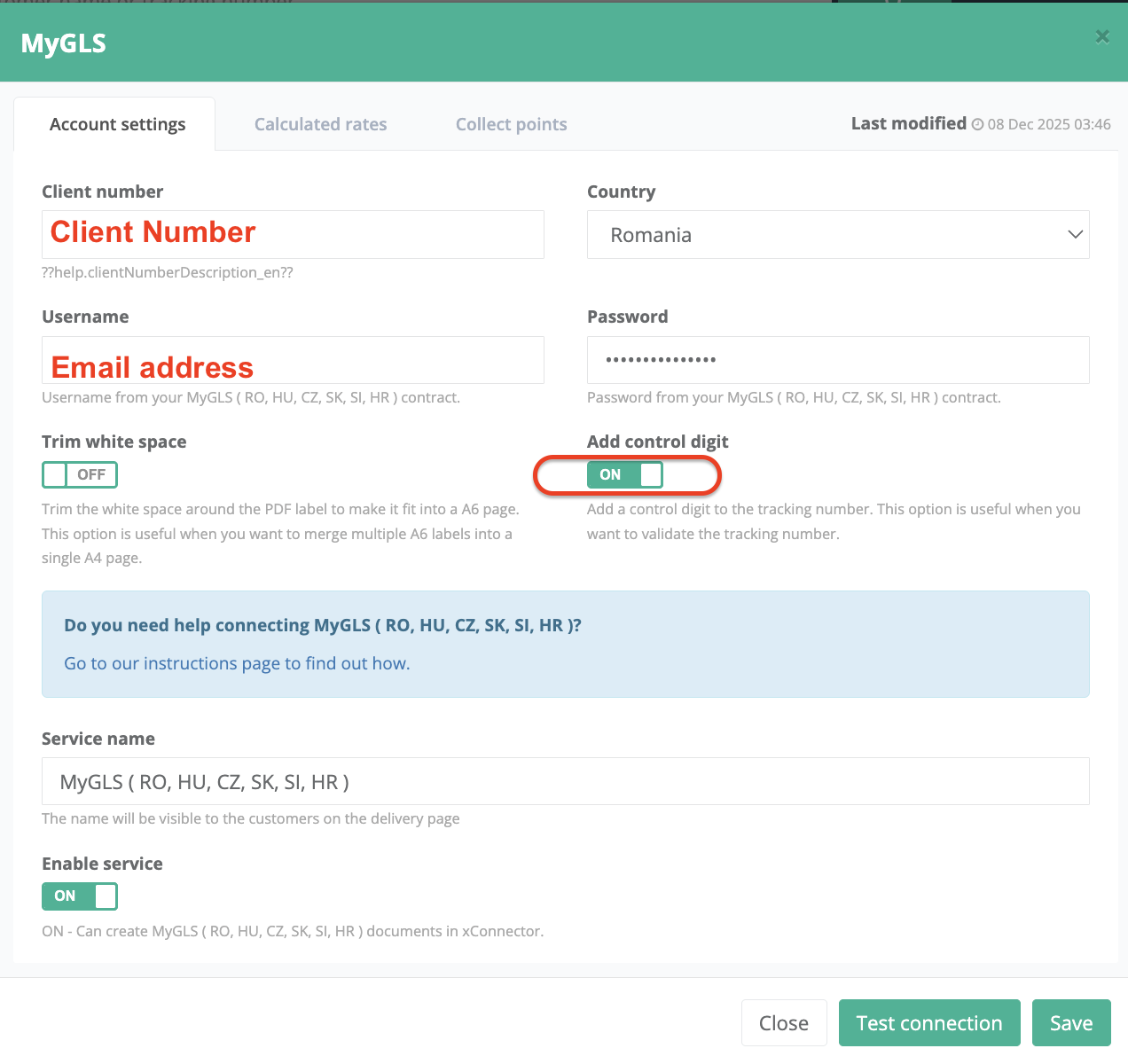
Task: Click into the Password field
Action: pos(838,360)
